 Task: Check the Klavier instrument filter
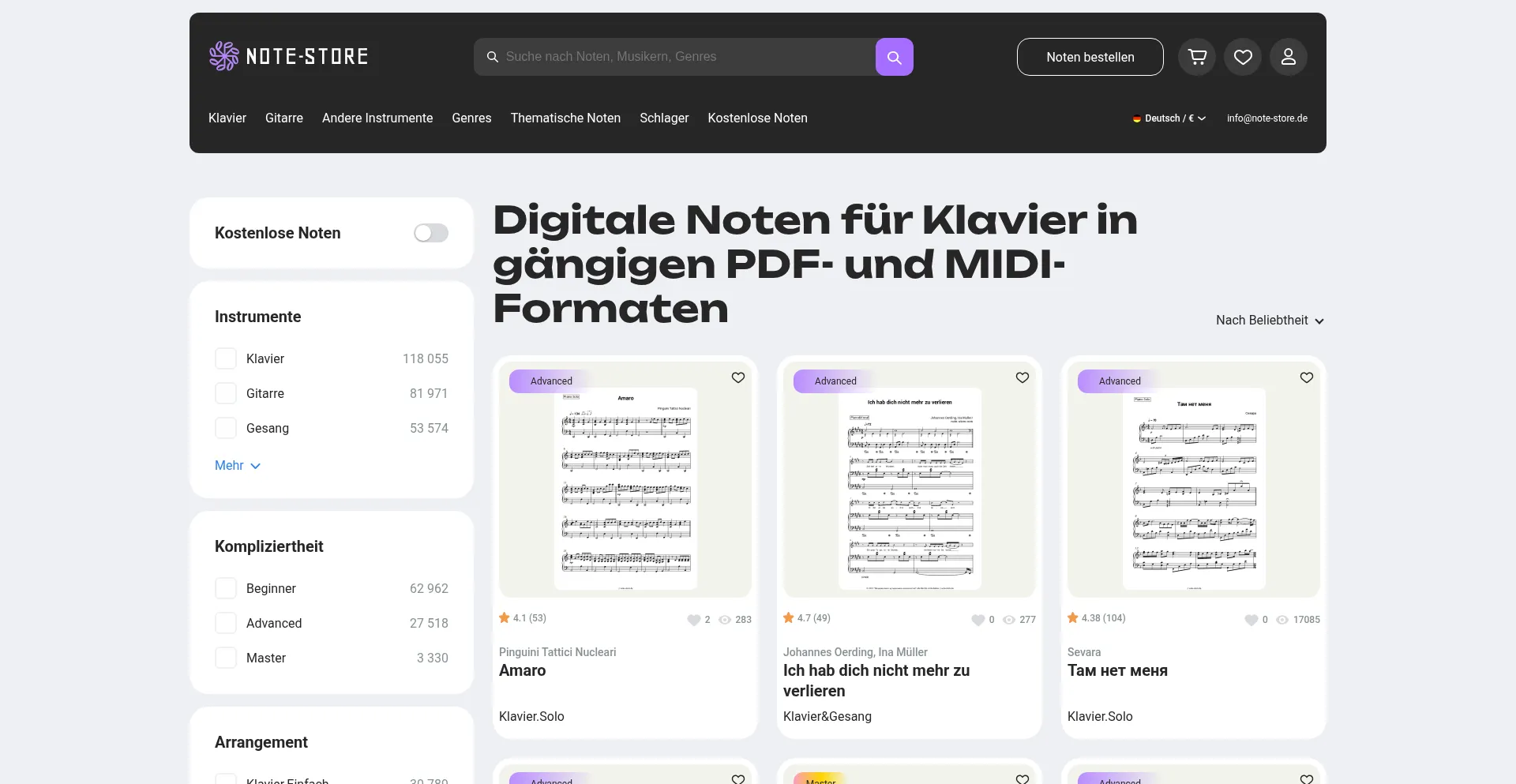click(226, 358)
